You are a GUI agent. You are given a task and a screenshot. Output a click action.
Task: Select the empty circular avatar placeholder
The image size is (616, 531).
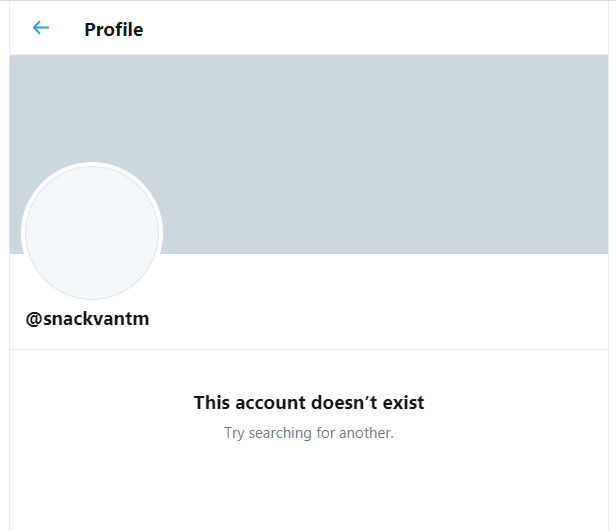click(x=92, y=233)
